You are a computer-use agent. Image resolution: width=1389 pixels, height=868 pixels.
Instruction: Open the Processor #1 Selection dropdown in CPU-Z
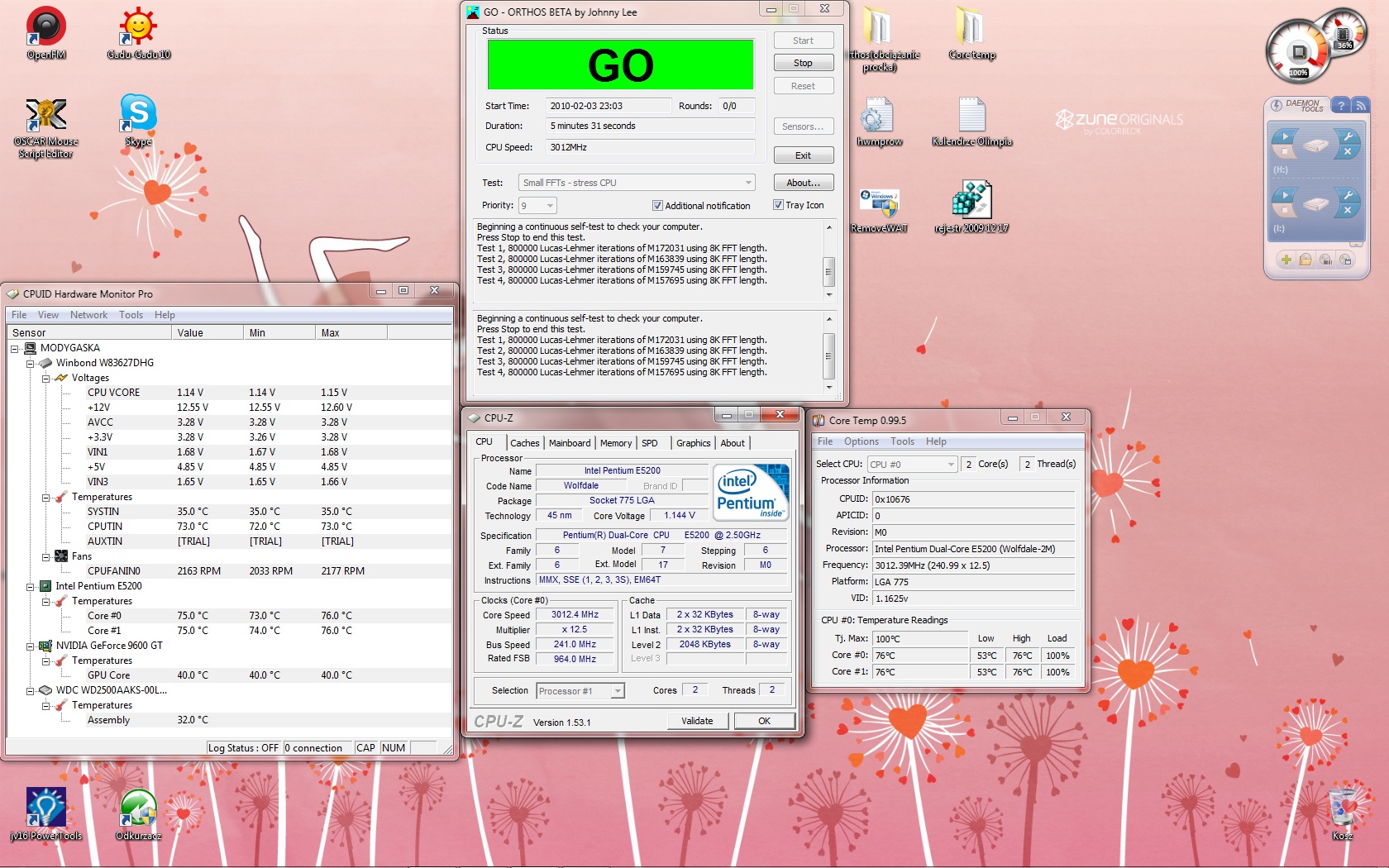click(x=580, y=691)
